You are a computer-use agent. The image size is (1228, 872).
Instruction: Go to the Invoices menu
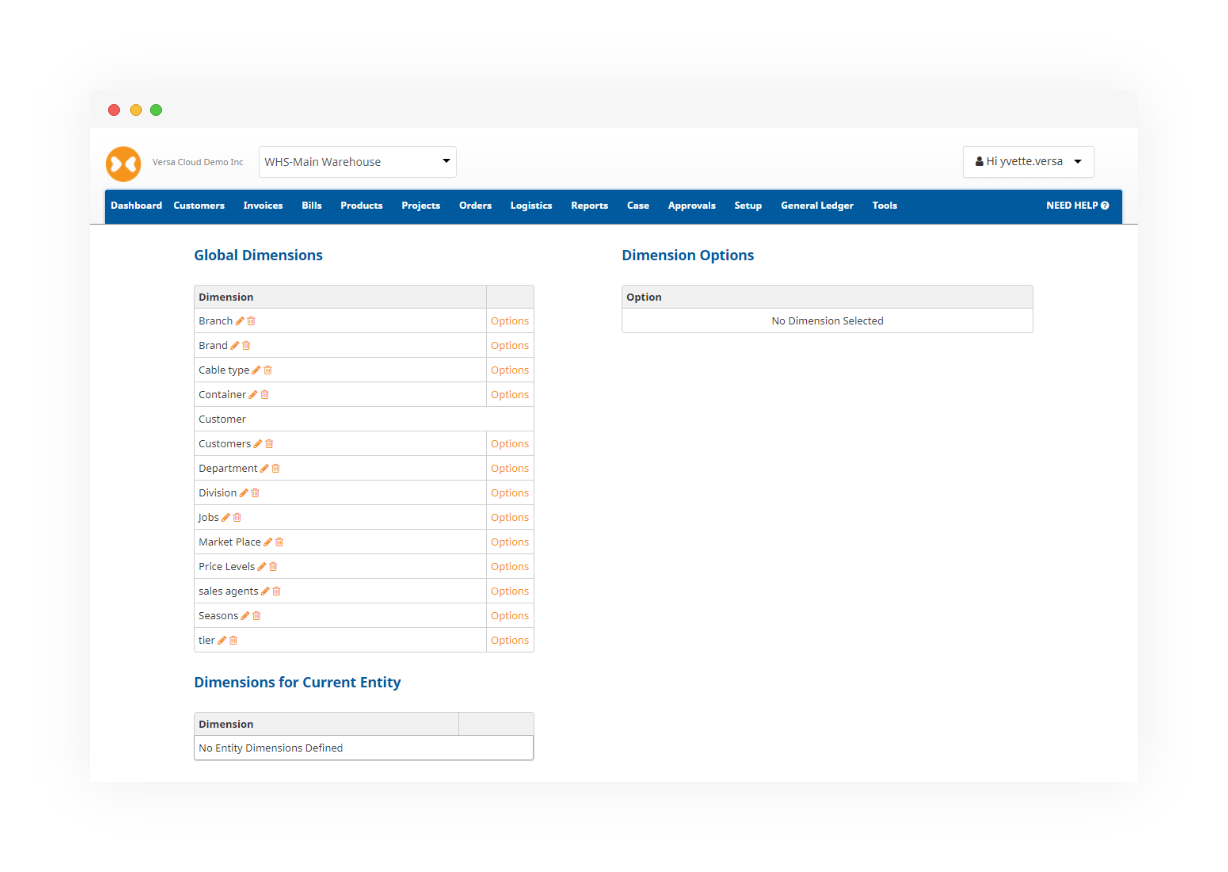263,206
